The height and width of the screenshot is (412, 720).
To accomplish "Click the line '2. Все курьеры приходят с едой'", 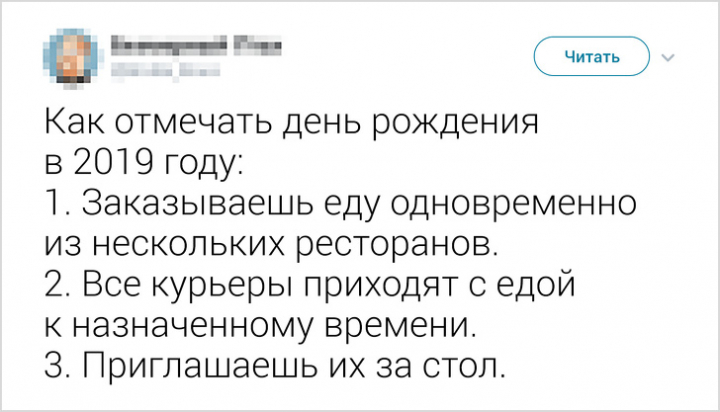I will pyautogui.click(x=310, y=285).
